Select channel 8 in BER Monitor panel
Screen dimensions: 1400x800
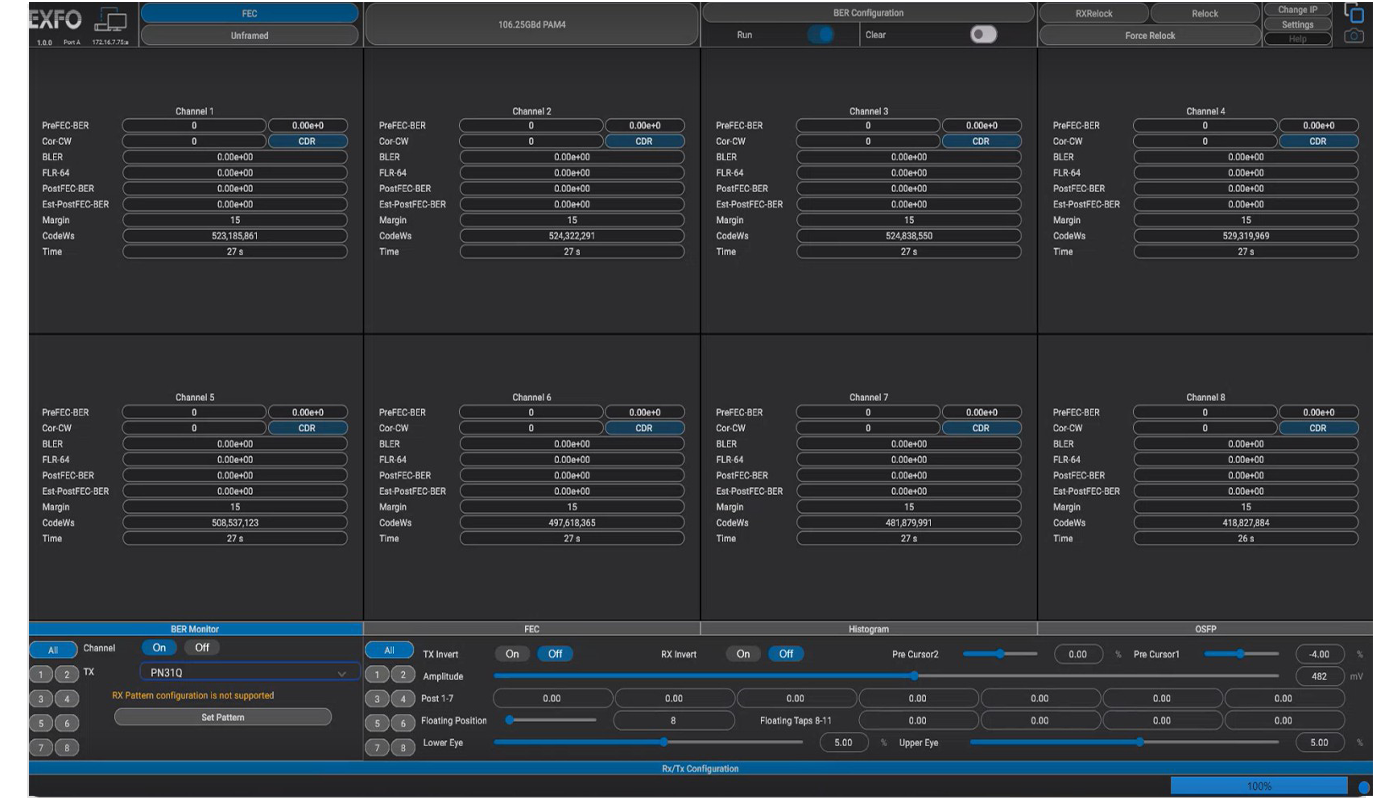[x=65, y=746]
